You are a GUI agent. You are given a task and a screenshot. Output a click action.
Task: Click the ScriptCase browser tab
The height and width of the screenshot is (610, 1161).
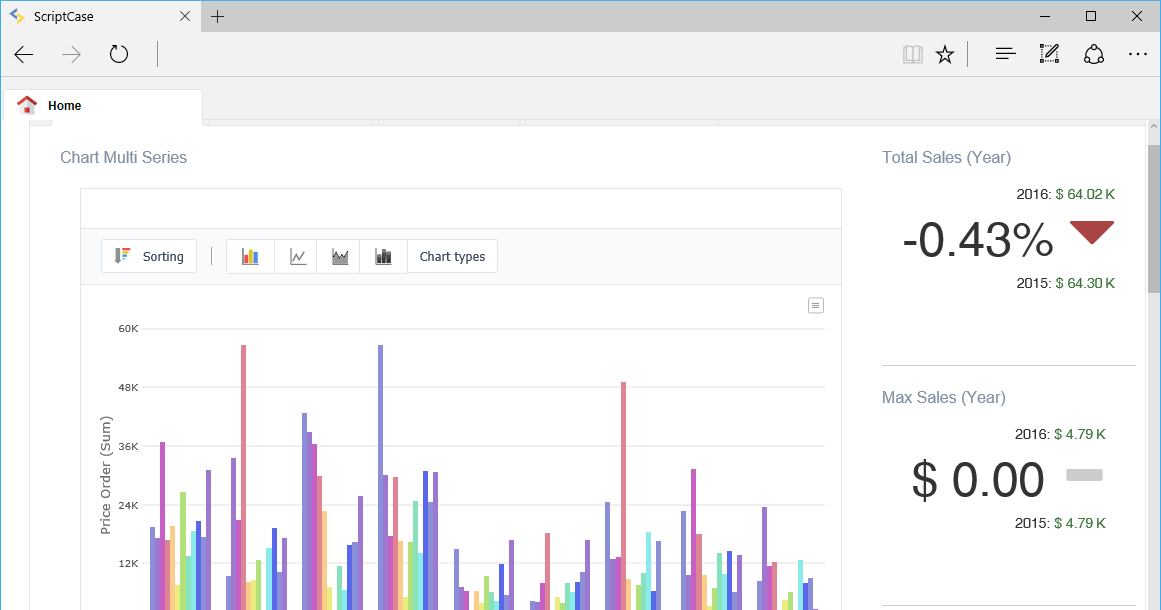pyautogui.click(x=90, y=16)
